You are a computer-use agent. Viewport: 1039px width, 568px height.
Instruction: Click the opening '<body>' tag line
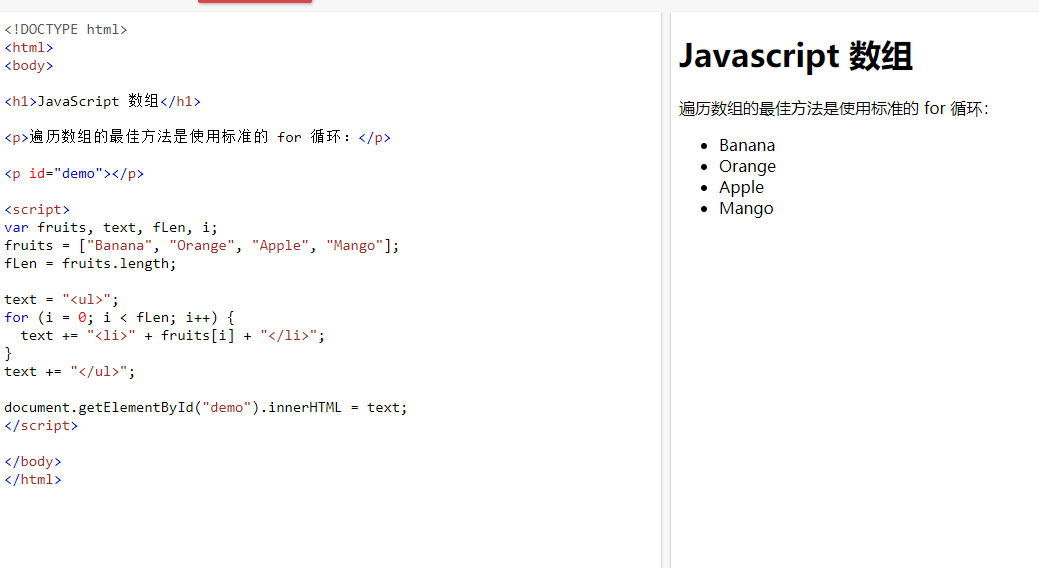(x=28, y=65)
